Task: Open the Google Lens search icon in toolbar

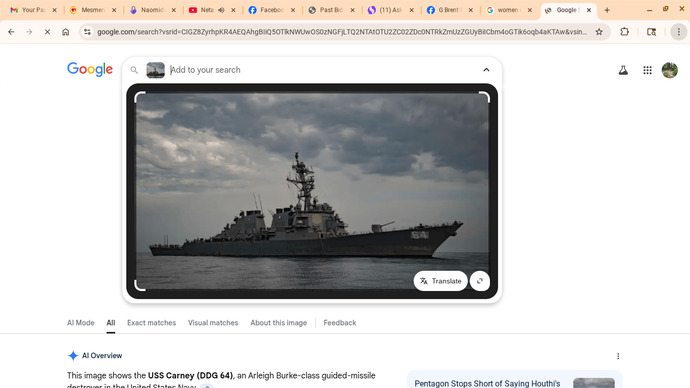Action: pyautogui.click(x=652, y=32)
